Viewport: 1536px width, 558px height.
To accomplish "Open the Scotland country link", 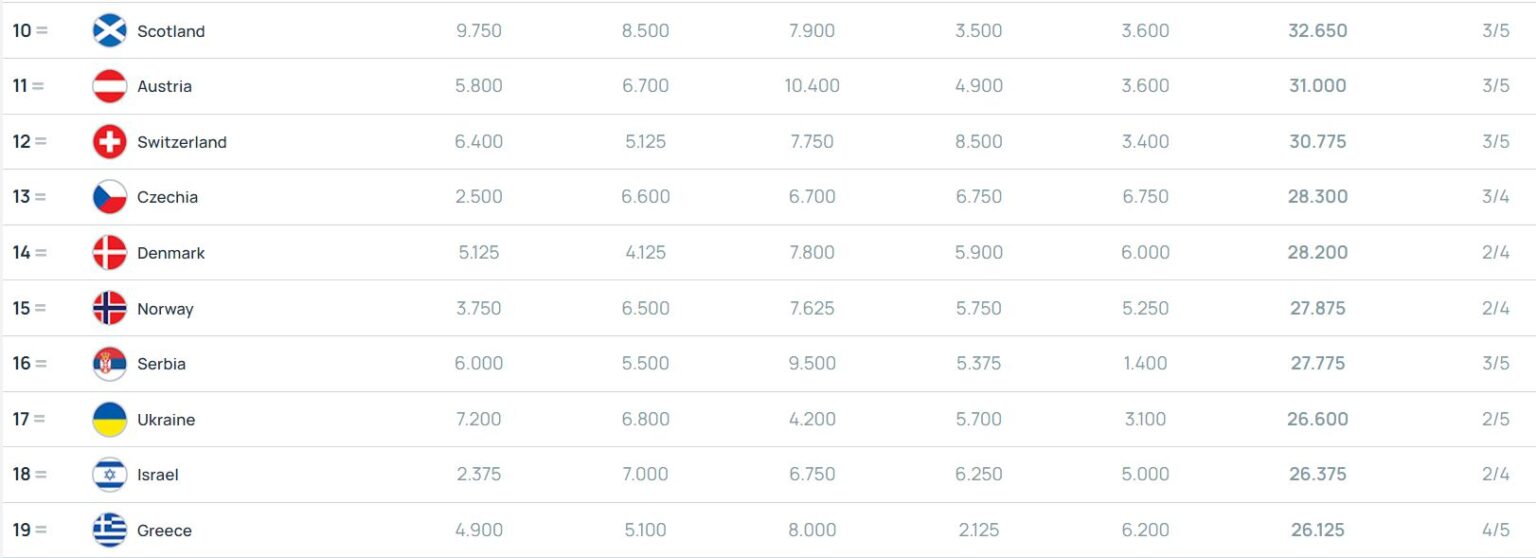I will 171,31.
